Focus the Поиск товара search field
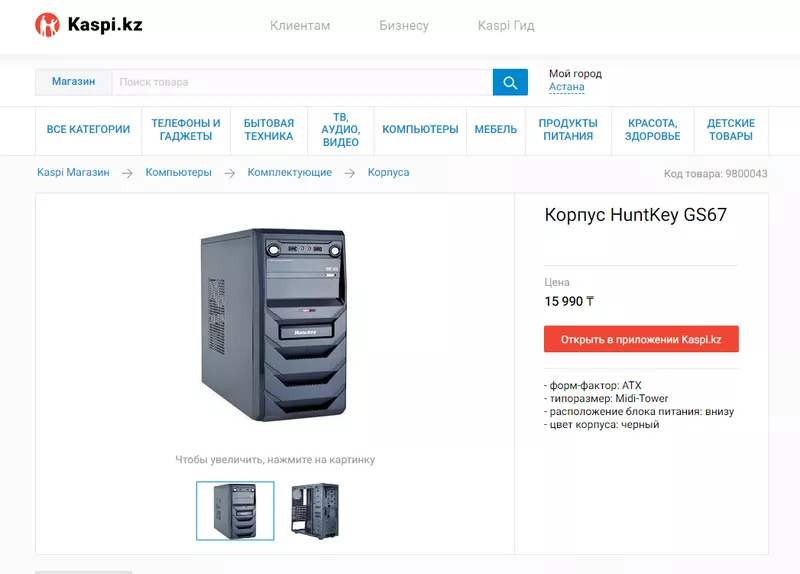The image size is (800, 574). (303, 82)
